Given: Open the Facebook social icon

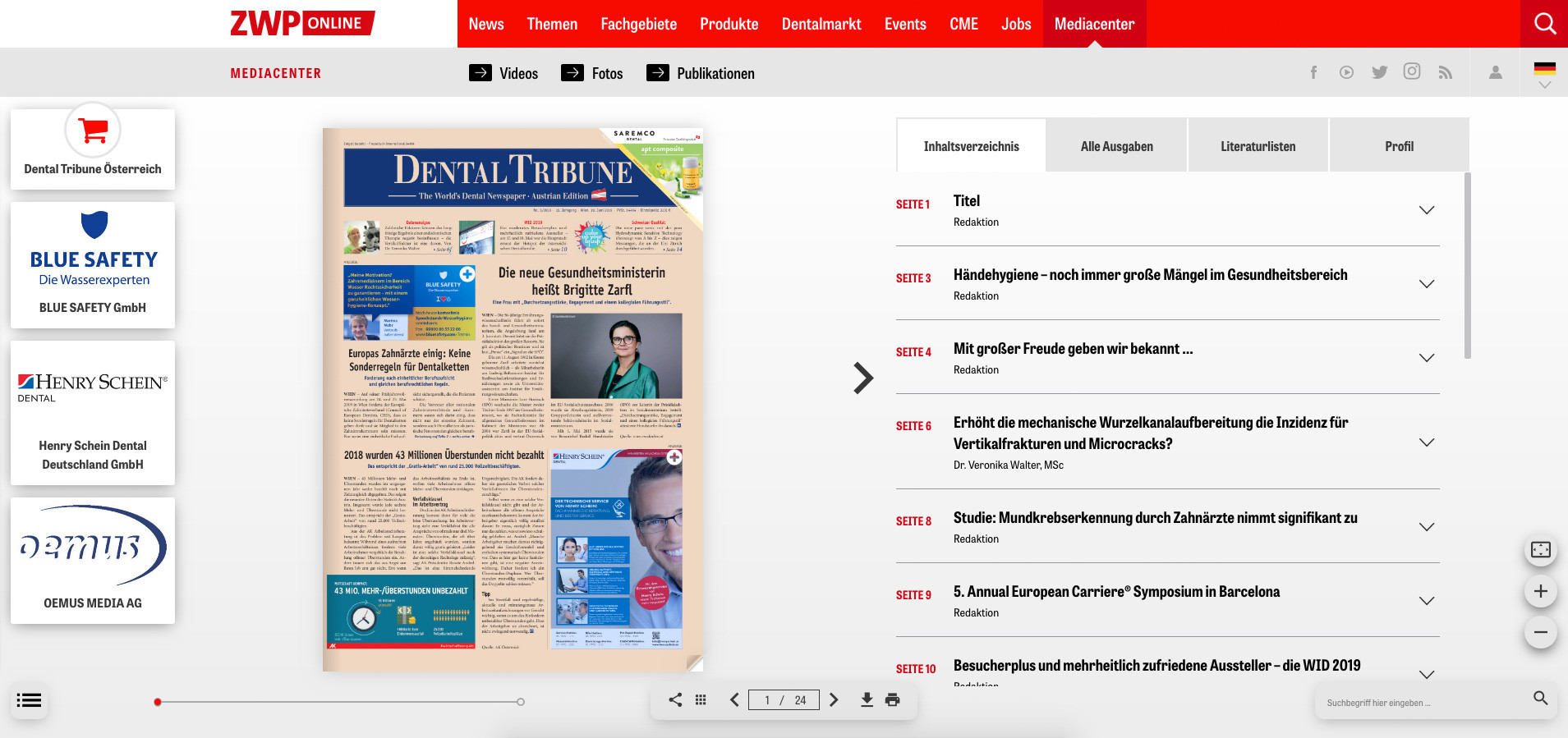Looking at the screenshot, I should tap(1313, 72).
